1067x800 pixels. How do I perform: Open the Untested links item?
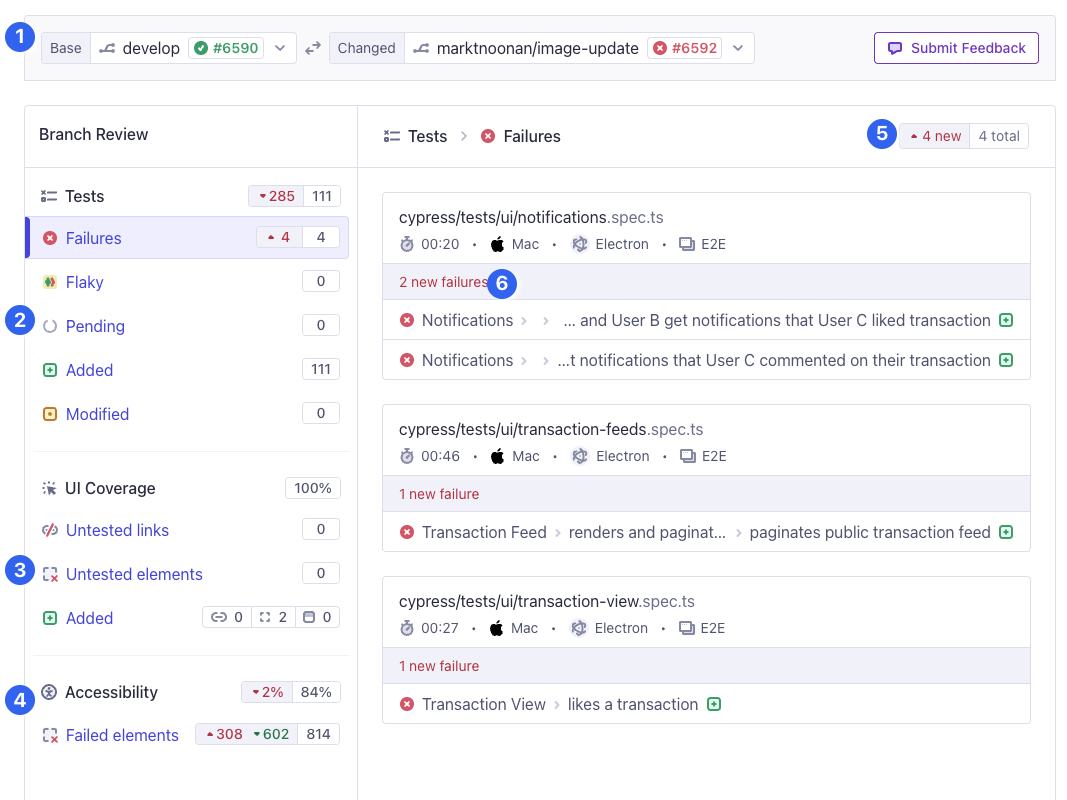(x=117, y=530)
